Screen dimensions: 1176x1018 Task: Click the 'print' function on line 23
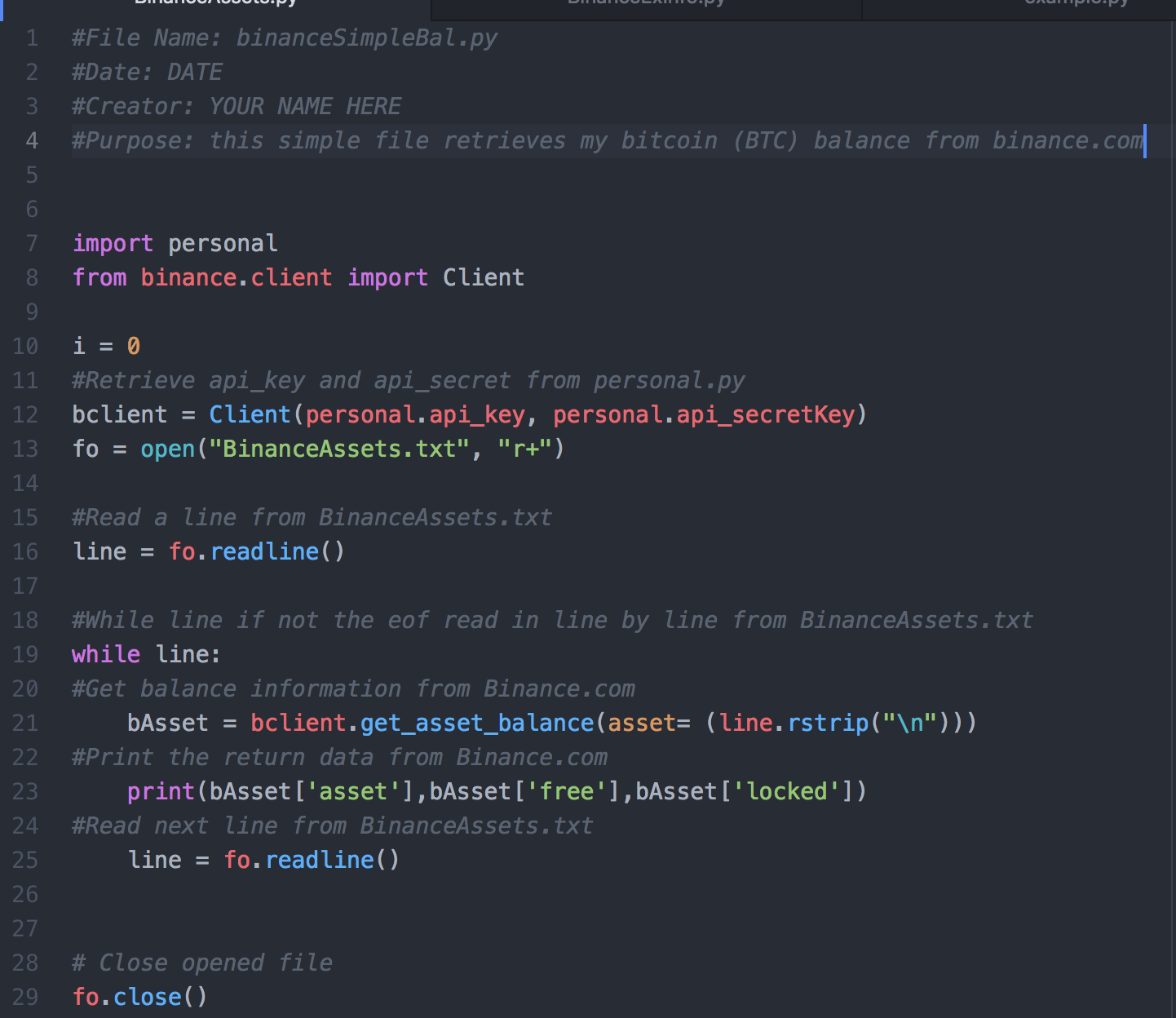coord(161,792)
